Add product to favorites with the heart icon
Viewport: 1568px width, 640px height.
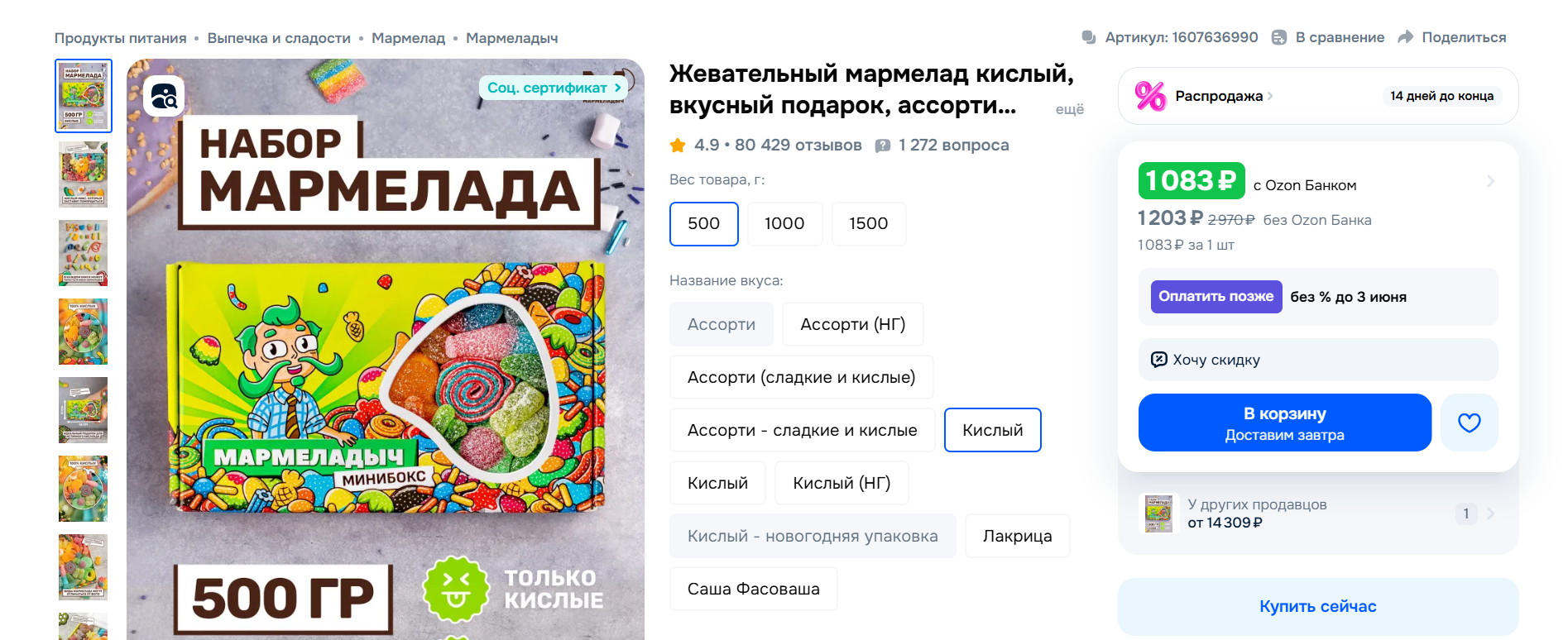click(x=1469, y=423)
